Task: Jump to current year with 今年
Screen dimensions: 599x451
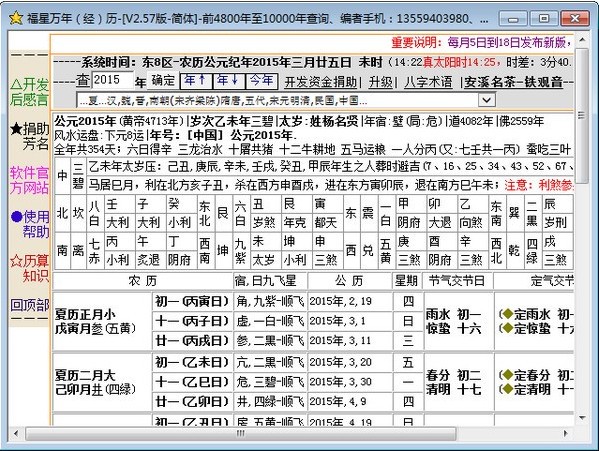Action: (261, 80)
